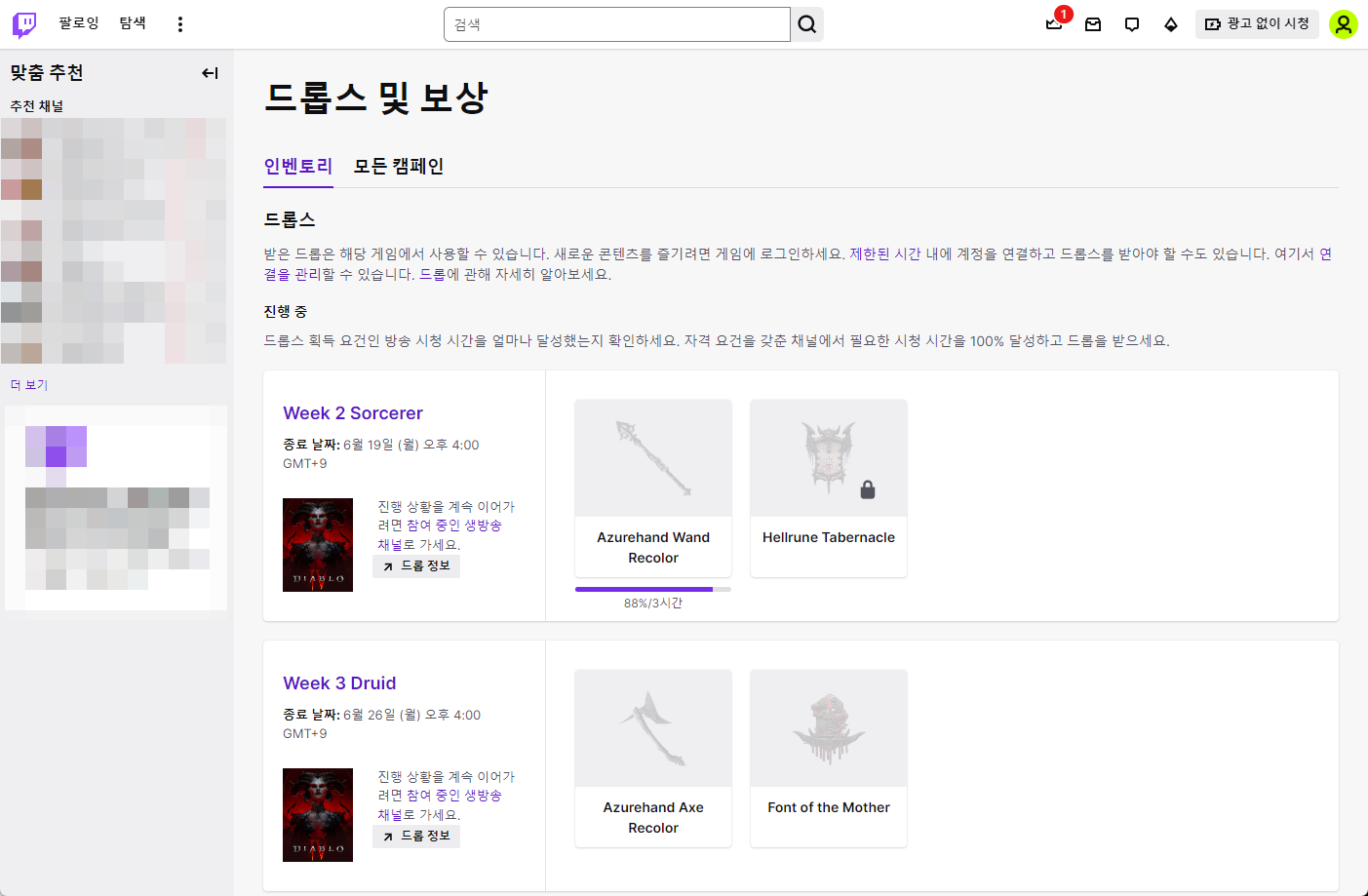Screen dimensions: 1368x896
Task: Click the 탐색 navigation item
Action: click(x=133, y=23)
